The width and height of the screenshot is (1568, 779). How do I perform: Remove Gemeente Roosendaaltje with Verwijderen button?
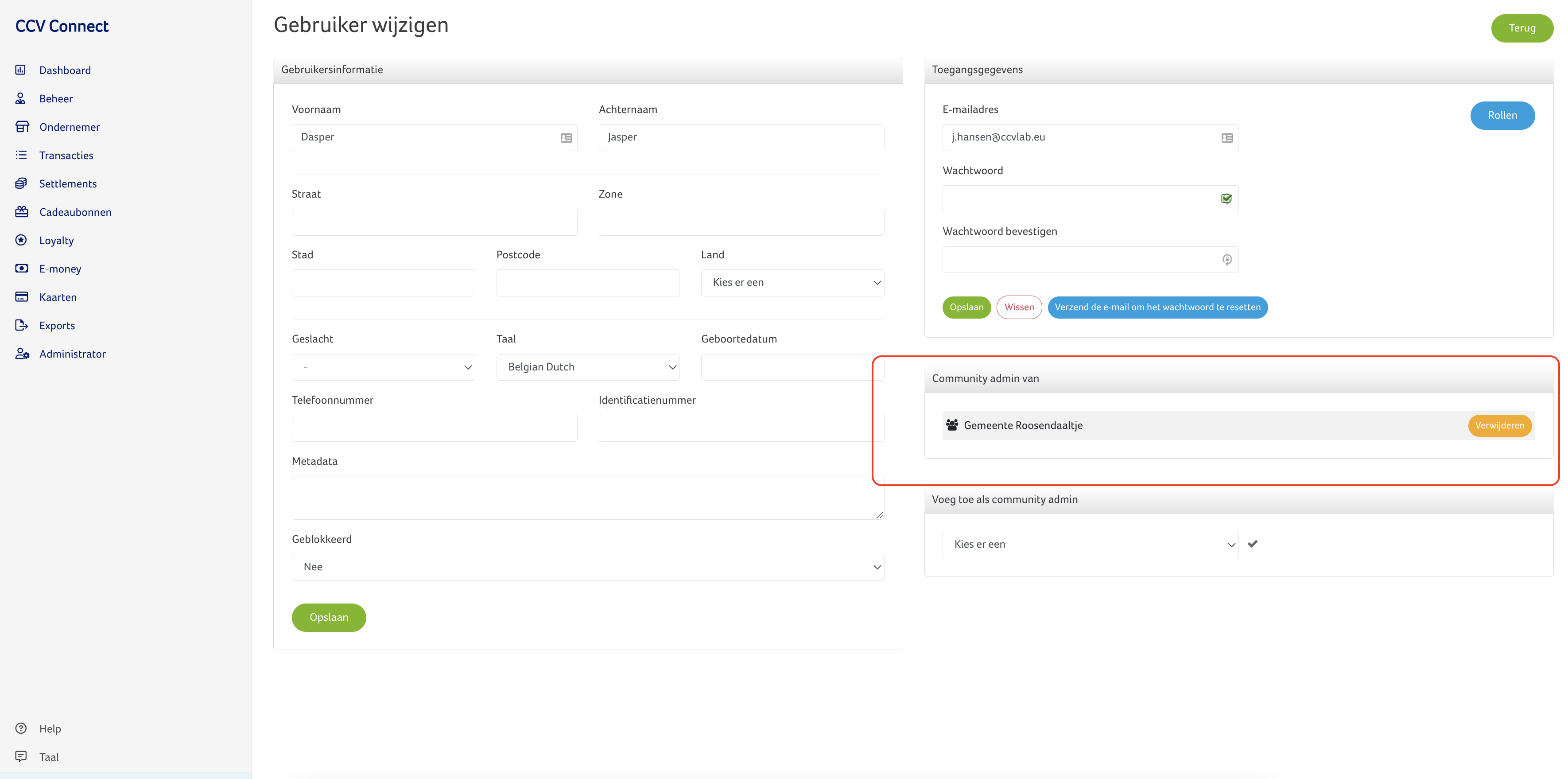tap(1499, 426)
